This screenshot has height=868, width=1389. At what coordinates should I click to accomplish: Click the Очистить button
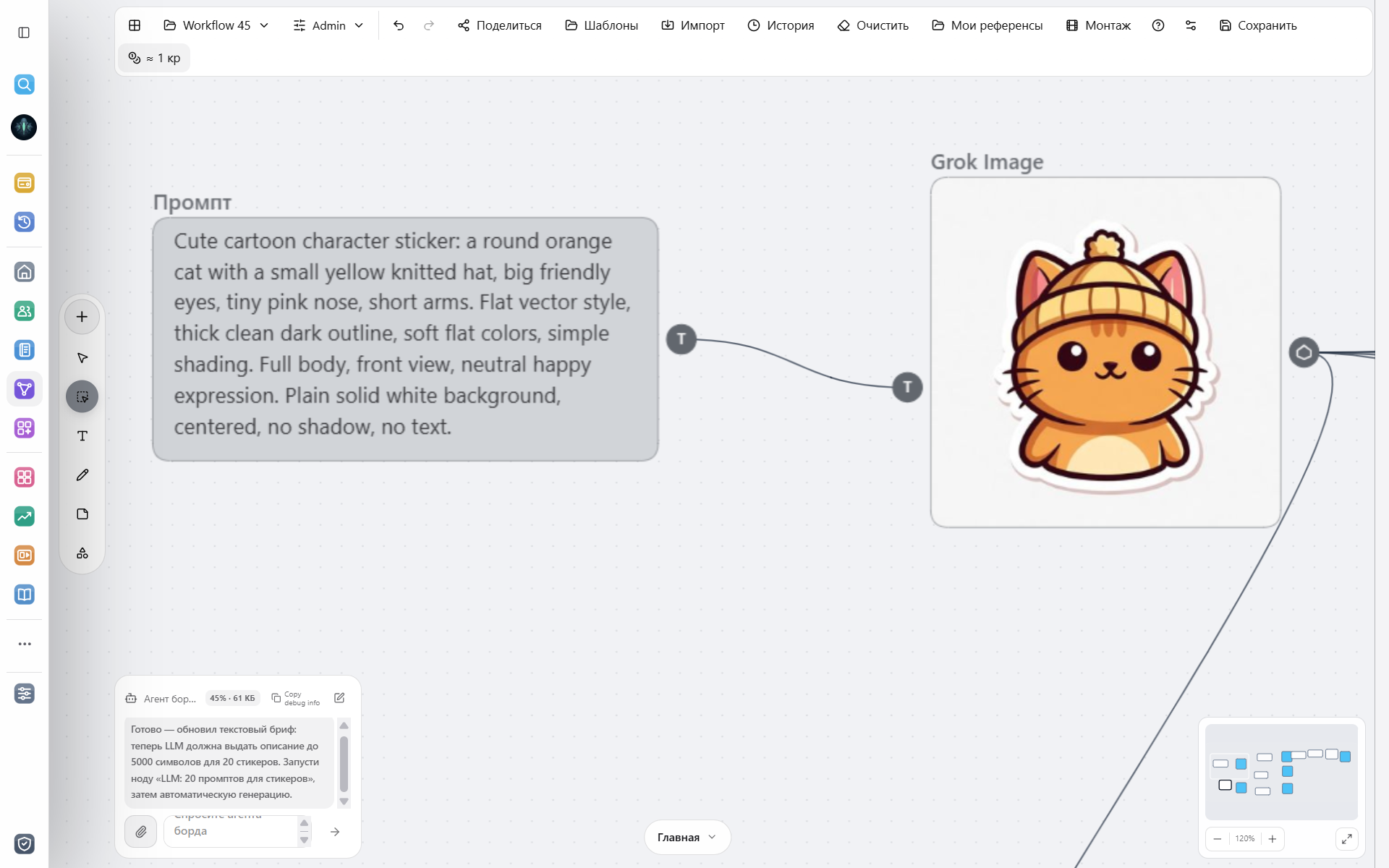tap(873, 25)
